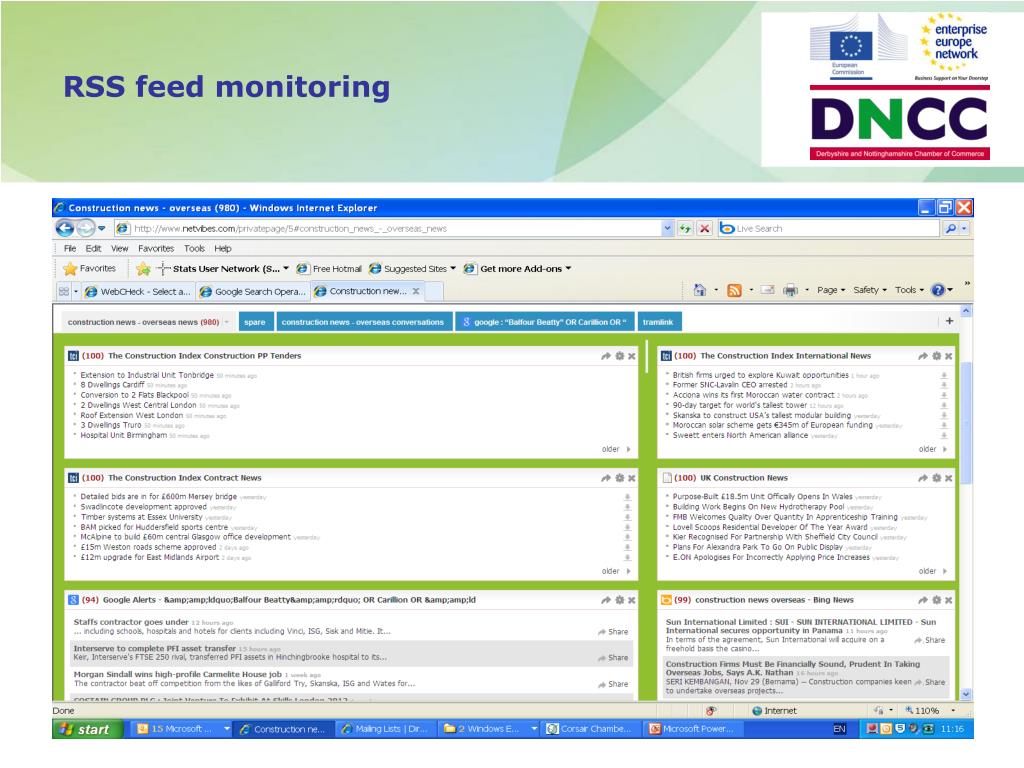Open zoom level 110% dropdown
Image resolution: width=1024 pixels, height=768 pixels.
(953, 711)
